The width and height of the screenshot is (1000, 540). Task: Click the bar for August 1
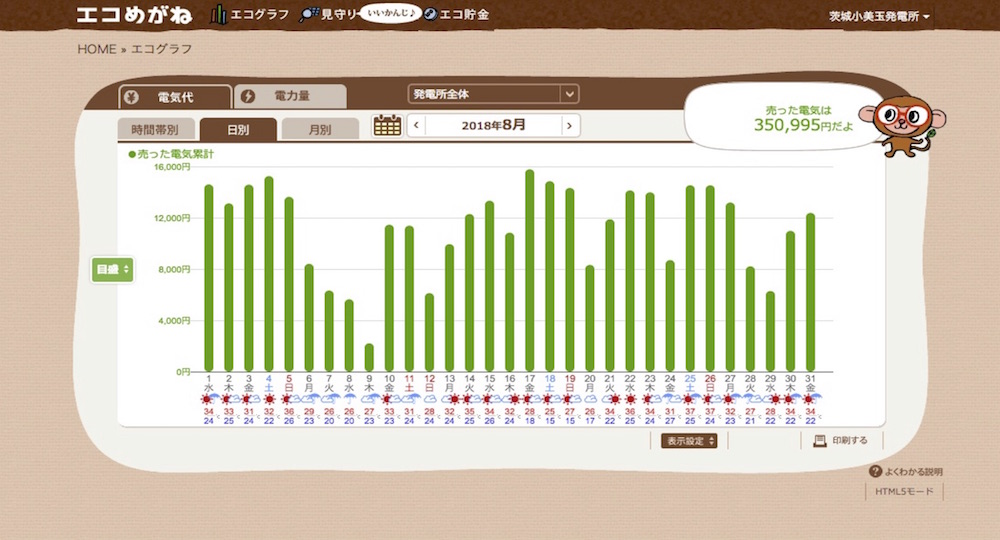coord(209,278)
